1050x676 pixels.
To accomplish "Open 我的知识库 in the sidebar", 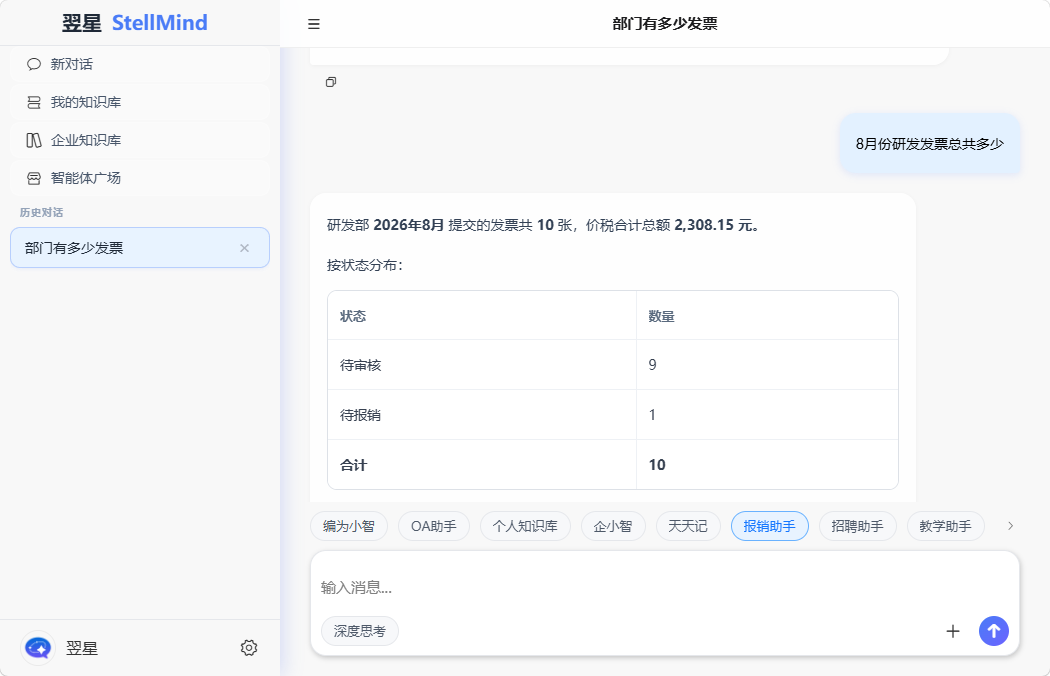I will (140, 103).
